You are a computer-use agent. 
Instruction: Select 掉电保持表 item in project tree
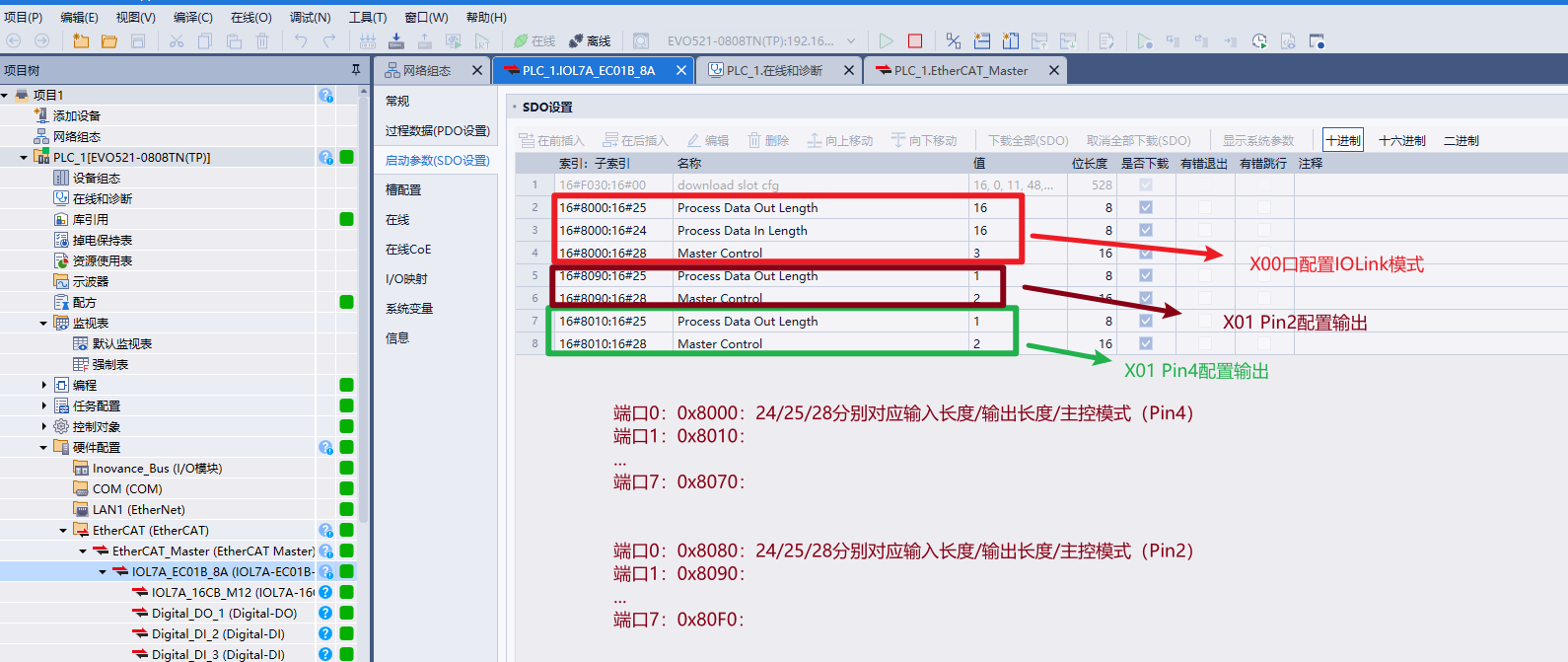pyautogui.click(x=93, y=240)
